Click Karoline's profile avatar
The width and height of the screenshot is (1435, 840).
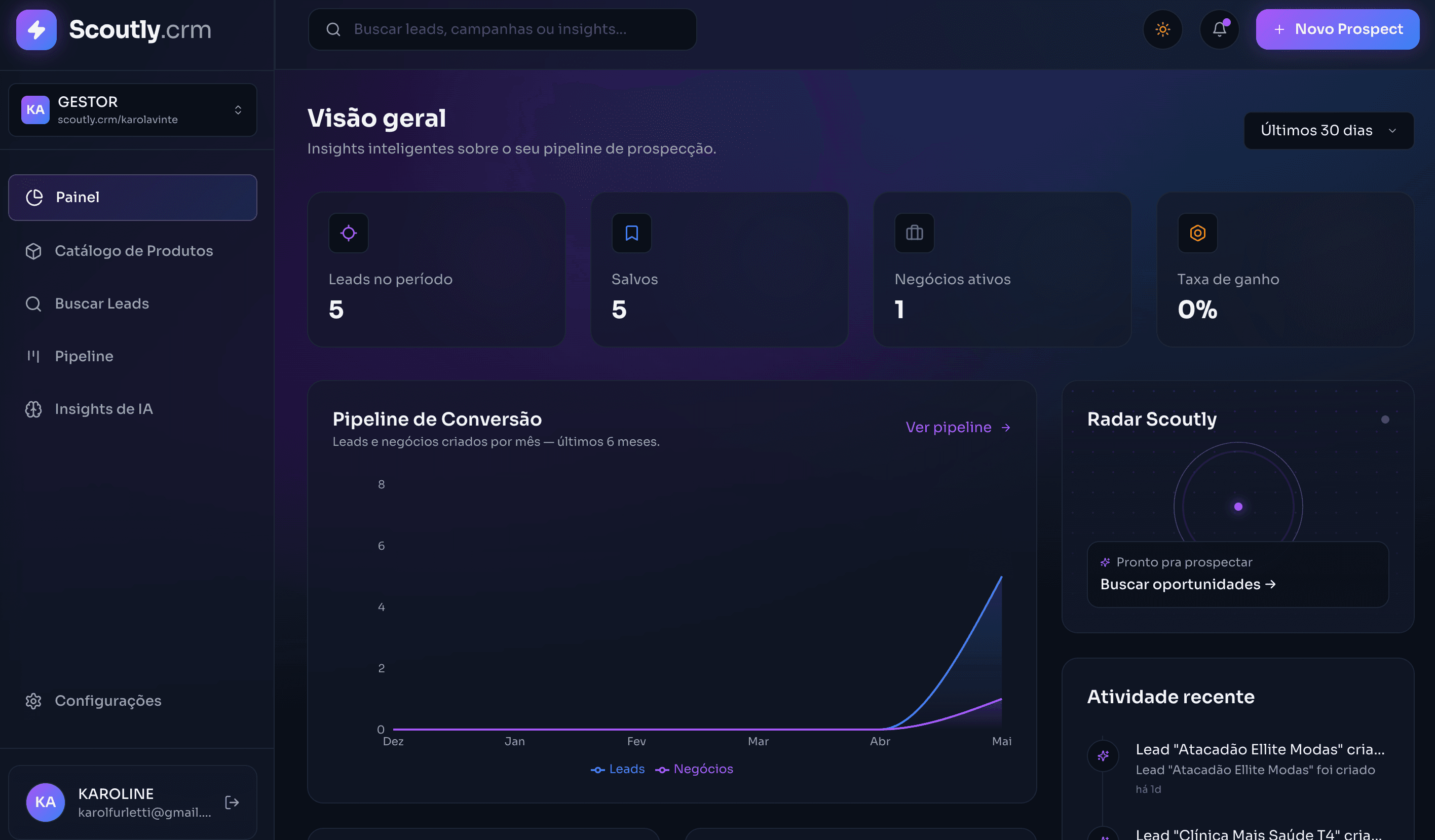(46, 803)
